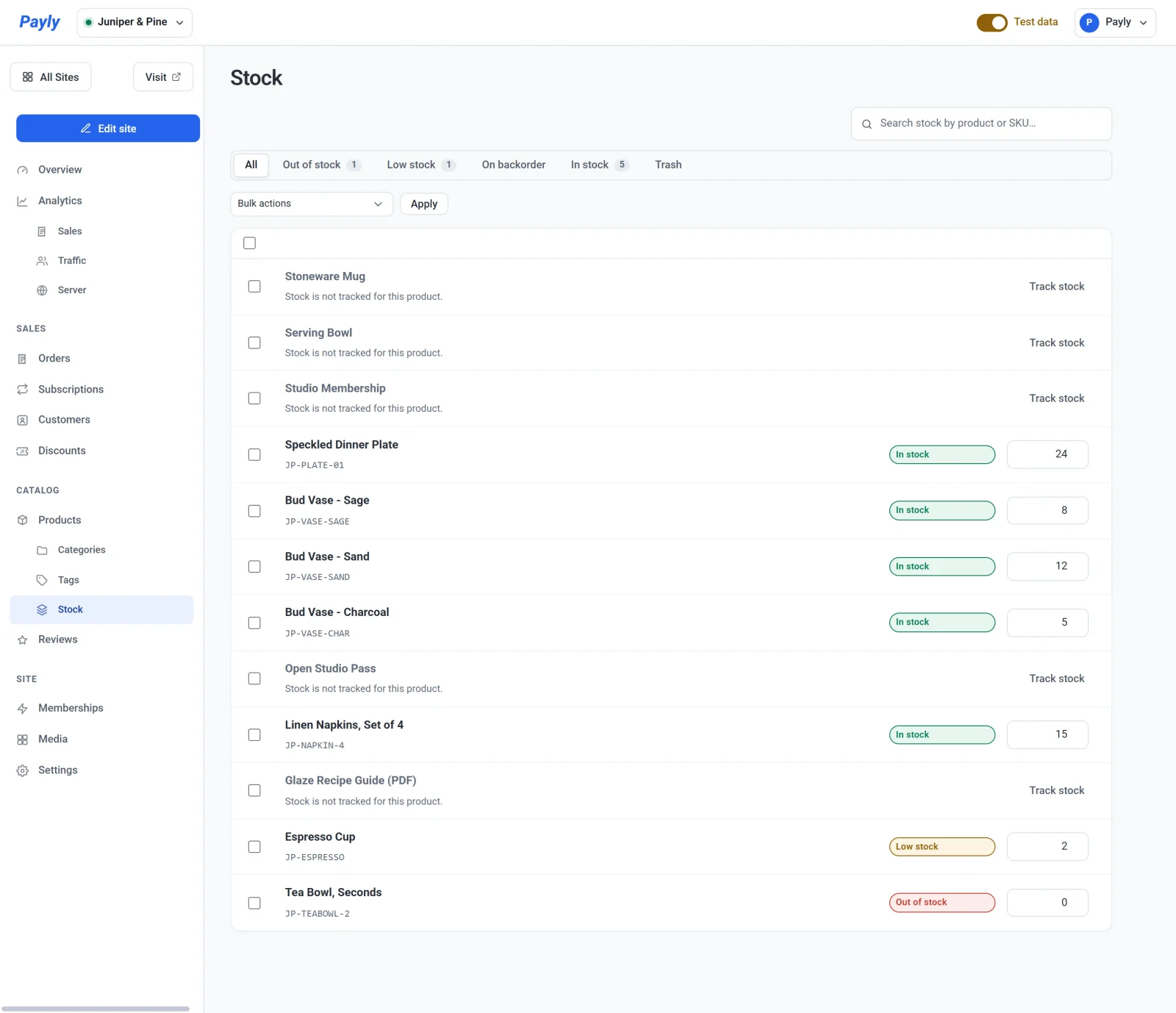
Task: Click the Analytics chart icon
Action: (x=23, y=201)
